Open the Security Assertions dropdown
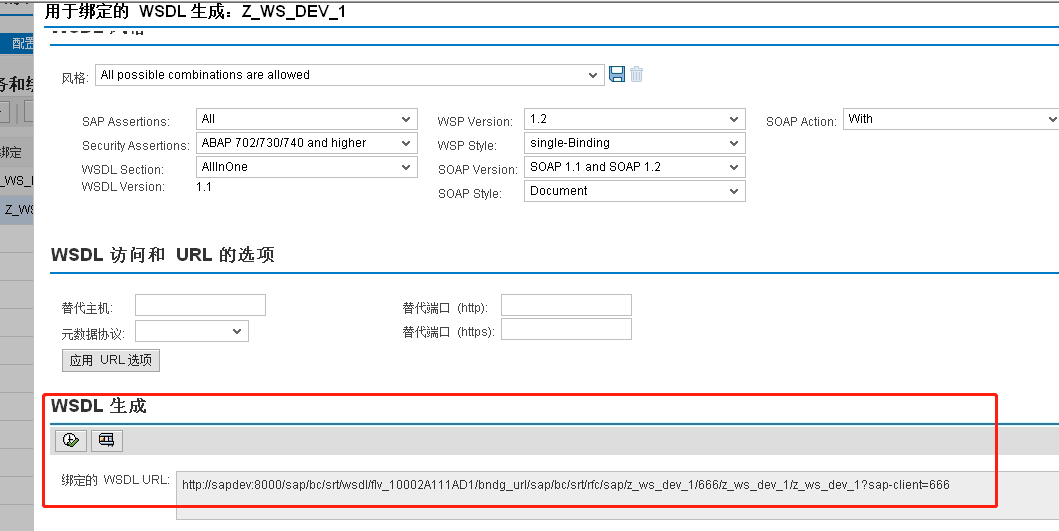1059x531 pixels. (307, 143)
